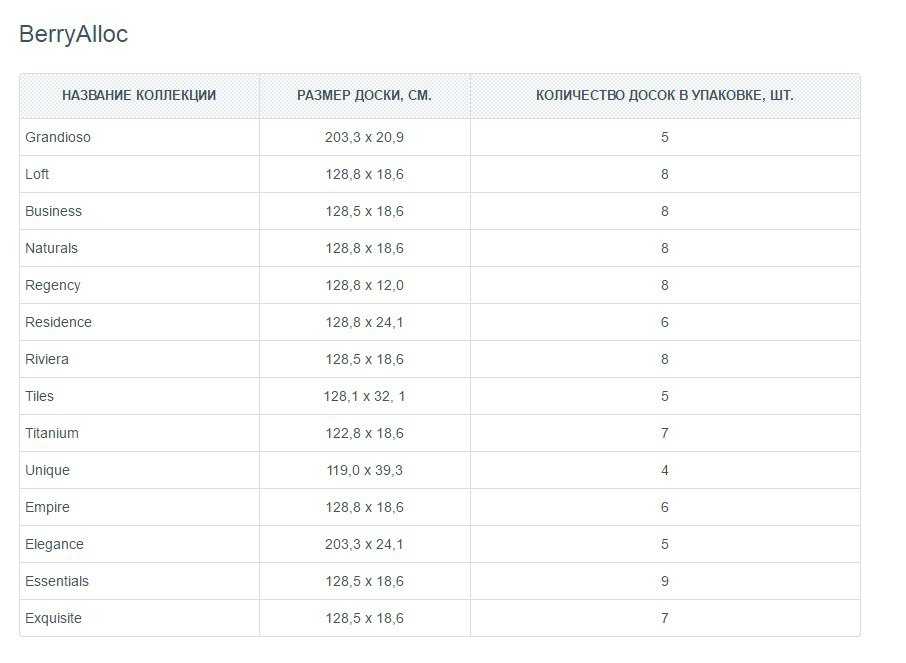Image resolution: width=906 pixels, height=663 pixels.
Task: Click the Naturals collection name
Action: (51, 248)
